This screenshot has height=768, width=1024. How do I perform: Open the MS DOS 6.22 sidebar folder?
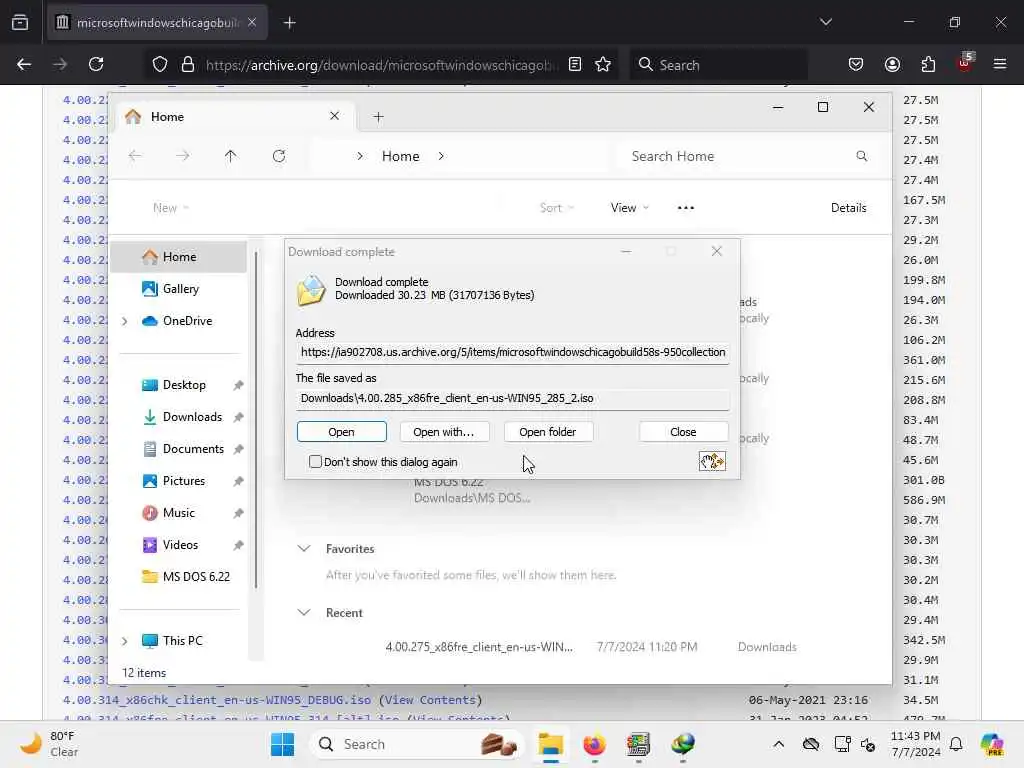click(x=195, y=577)
